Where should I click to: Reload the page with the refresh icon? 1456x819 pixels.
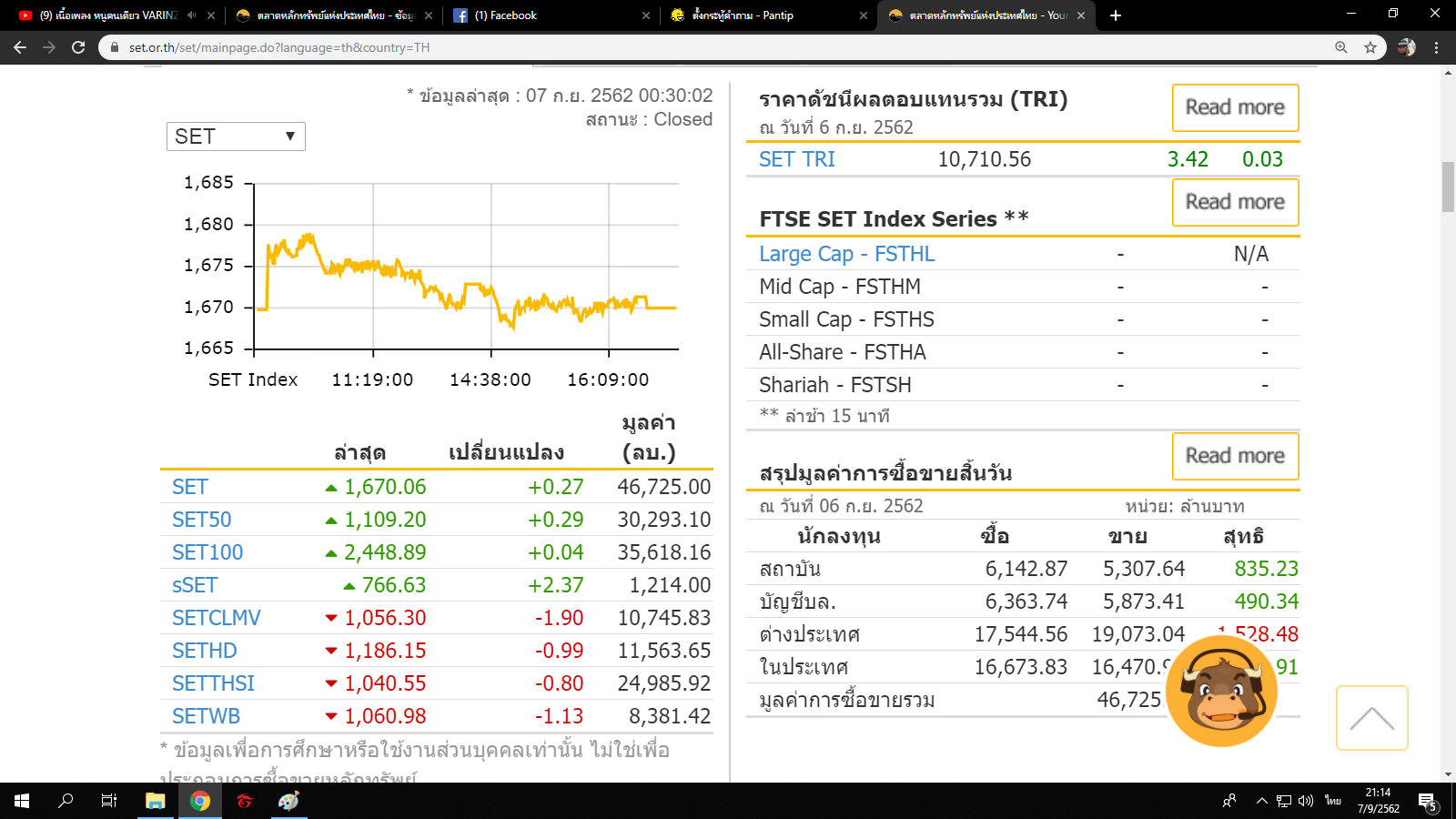(78, 47)
